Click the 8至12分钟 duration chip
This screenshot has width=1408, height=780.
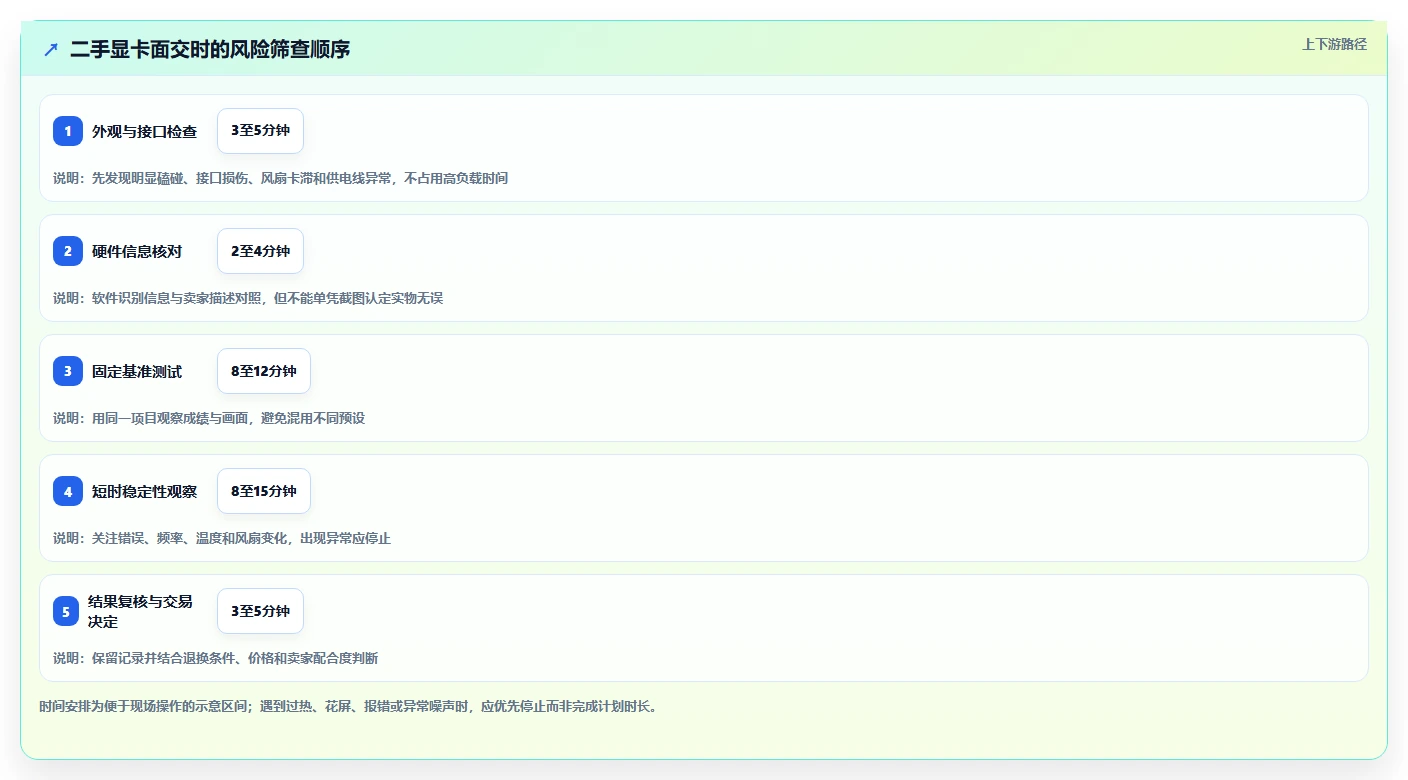coord(264,371)
